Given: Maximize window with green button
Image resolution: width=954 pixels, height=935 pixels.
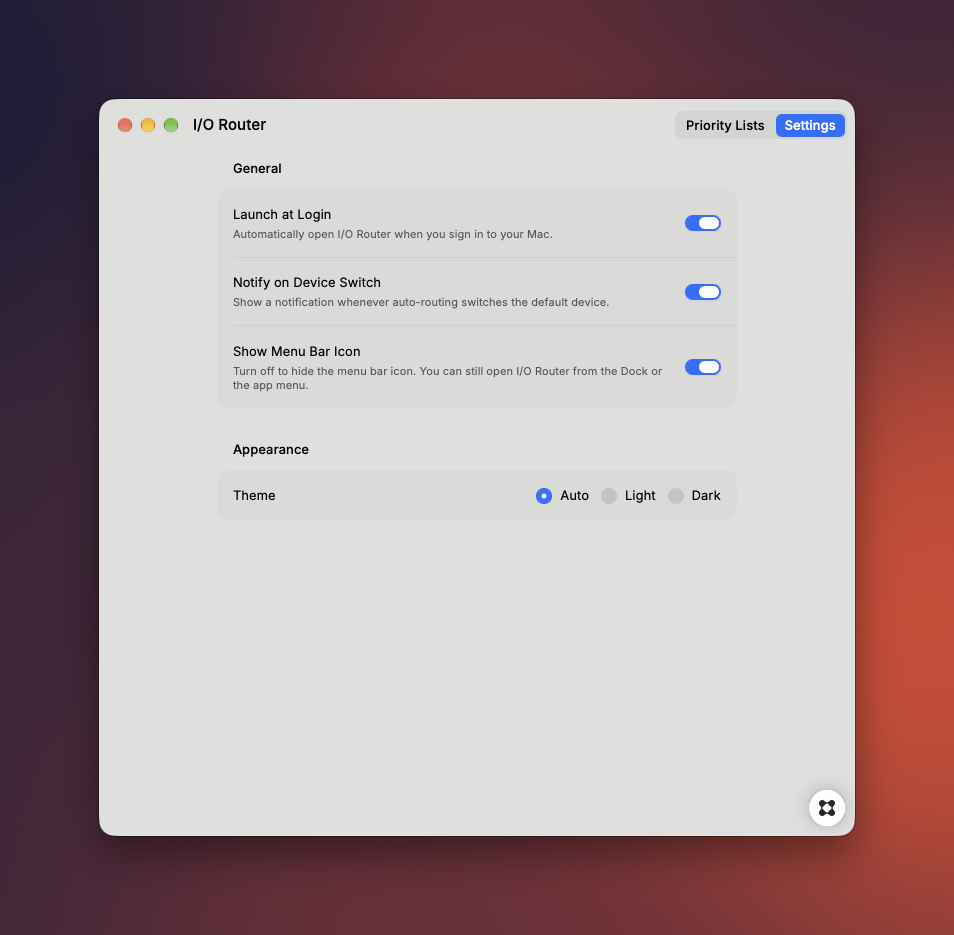Looking at the screenshot, I should click(171, 125).
